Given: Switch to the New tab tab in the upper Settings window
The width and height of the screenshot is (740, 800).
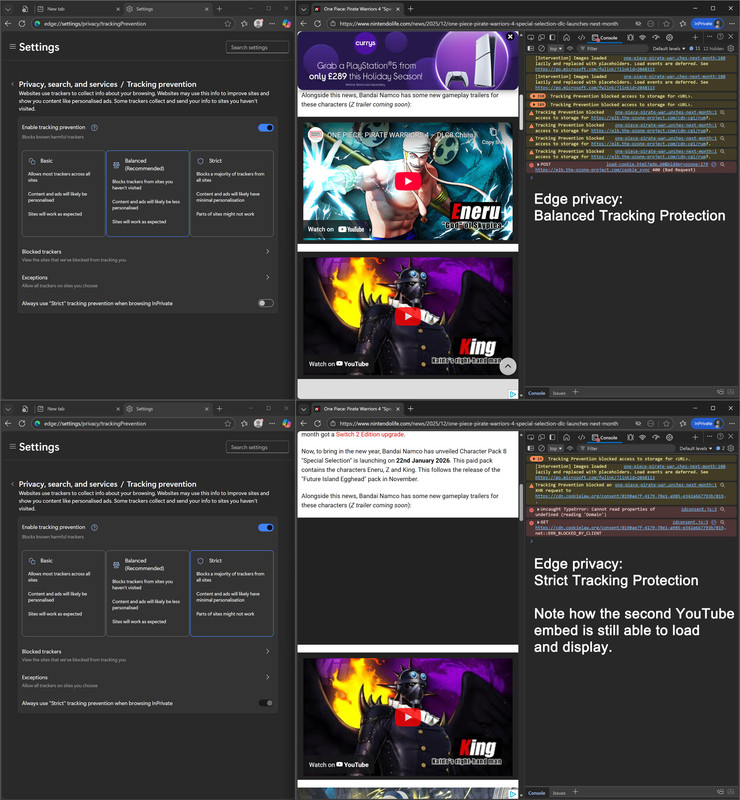Looking at the screenshot, I should 78,9.
